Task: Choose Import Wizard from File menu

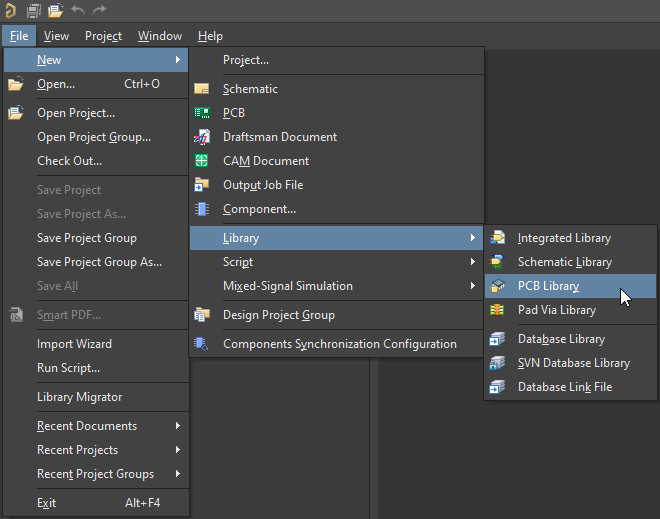Action: (x=74, y=344)
